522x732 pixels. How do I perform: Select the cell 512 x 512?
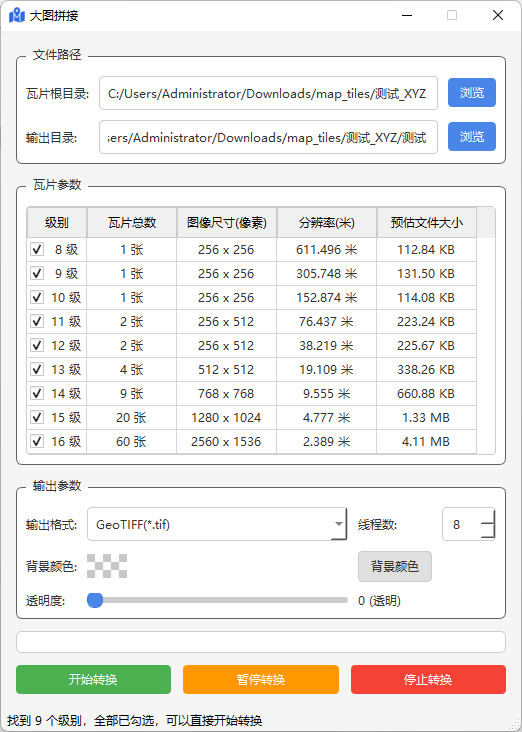pos(226,369)
